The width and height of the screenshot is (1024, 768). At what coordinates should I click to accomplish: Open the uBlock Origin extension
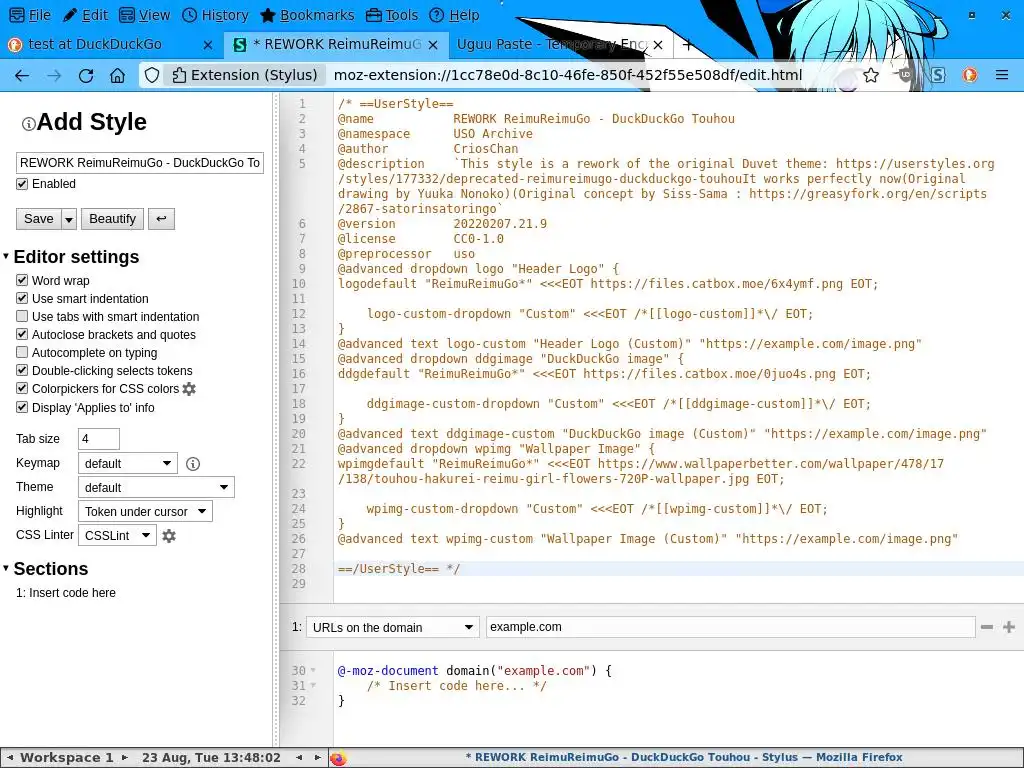point(906,76)
